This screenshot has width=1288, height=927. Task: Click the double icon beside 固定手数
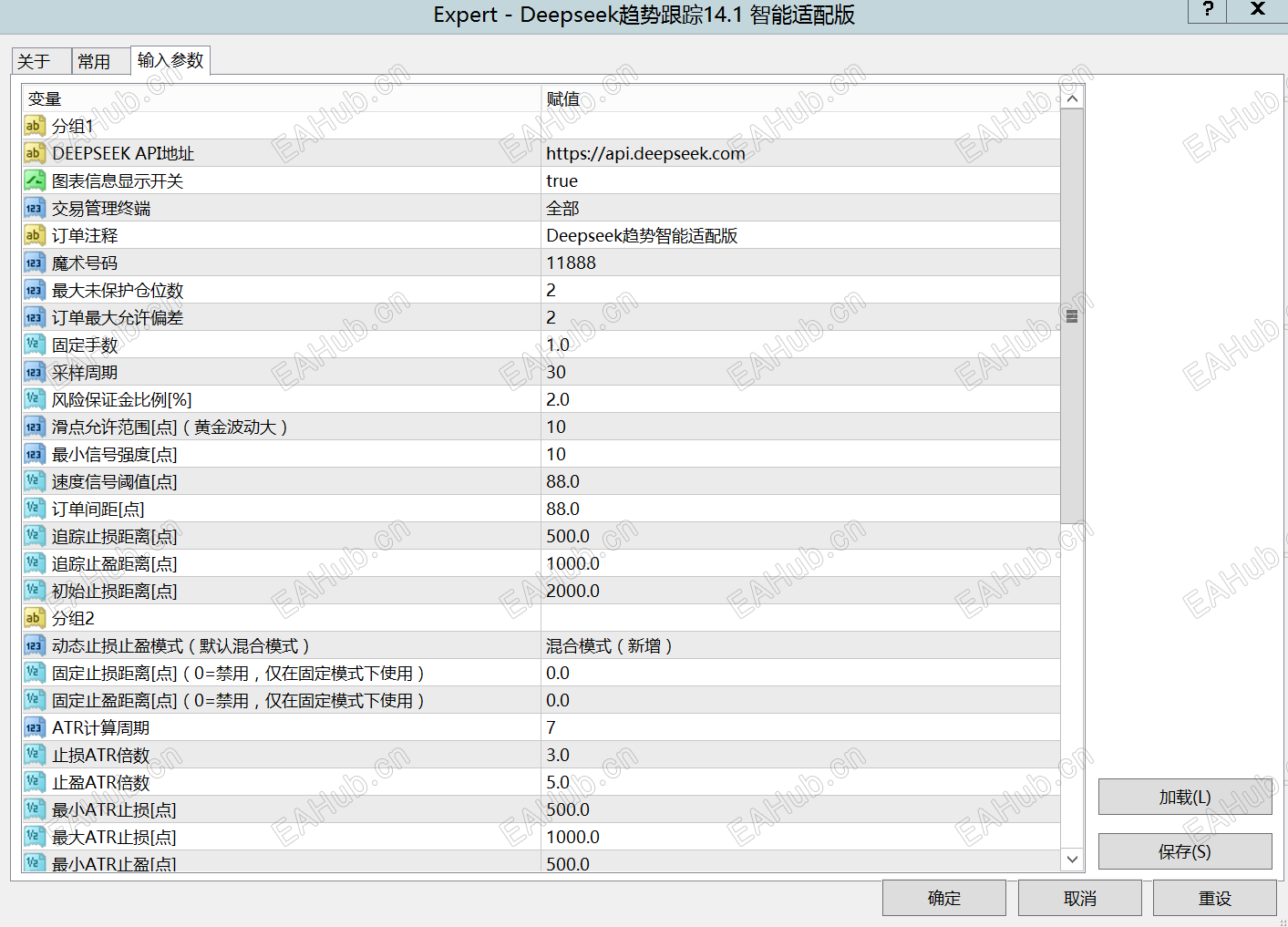point(34,345)
